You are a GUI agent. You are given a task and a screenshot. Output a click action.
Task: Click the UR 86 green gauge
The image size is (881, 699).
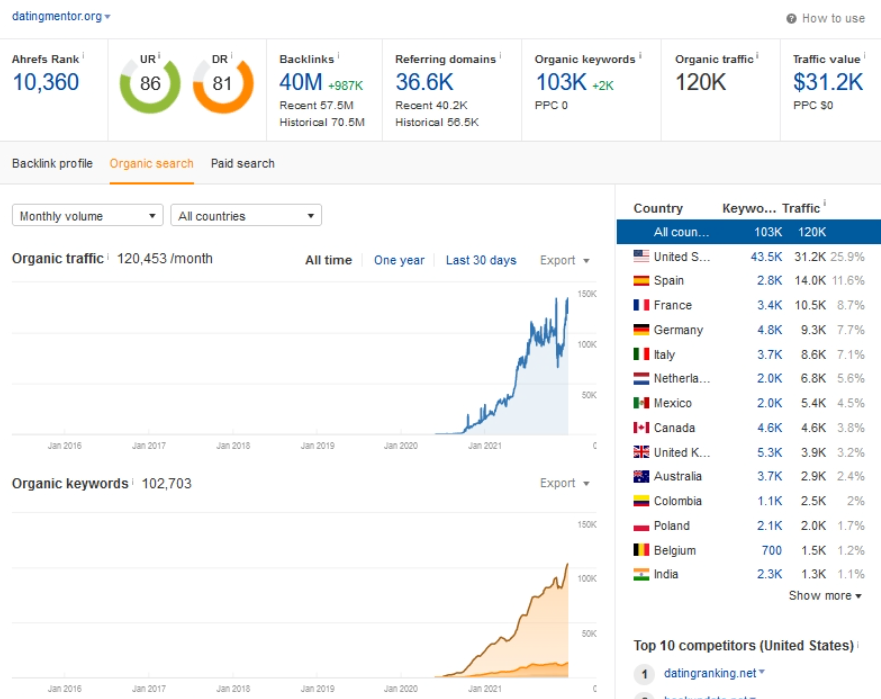coord(150,84)
